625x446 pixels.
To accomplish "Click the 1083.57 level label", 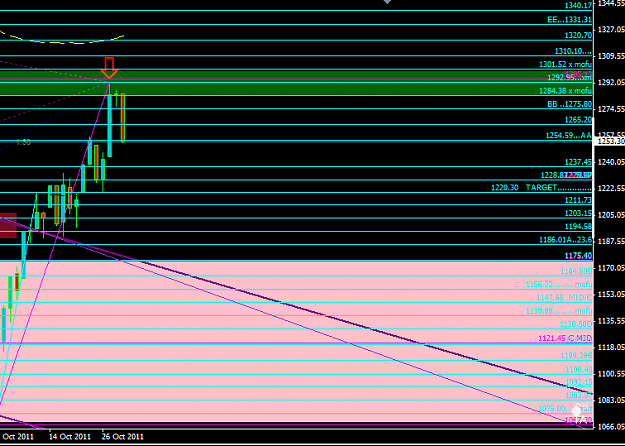I will tap(578, 395).
